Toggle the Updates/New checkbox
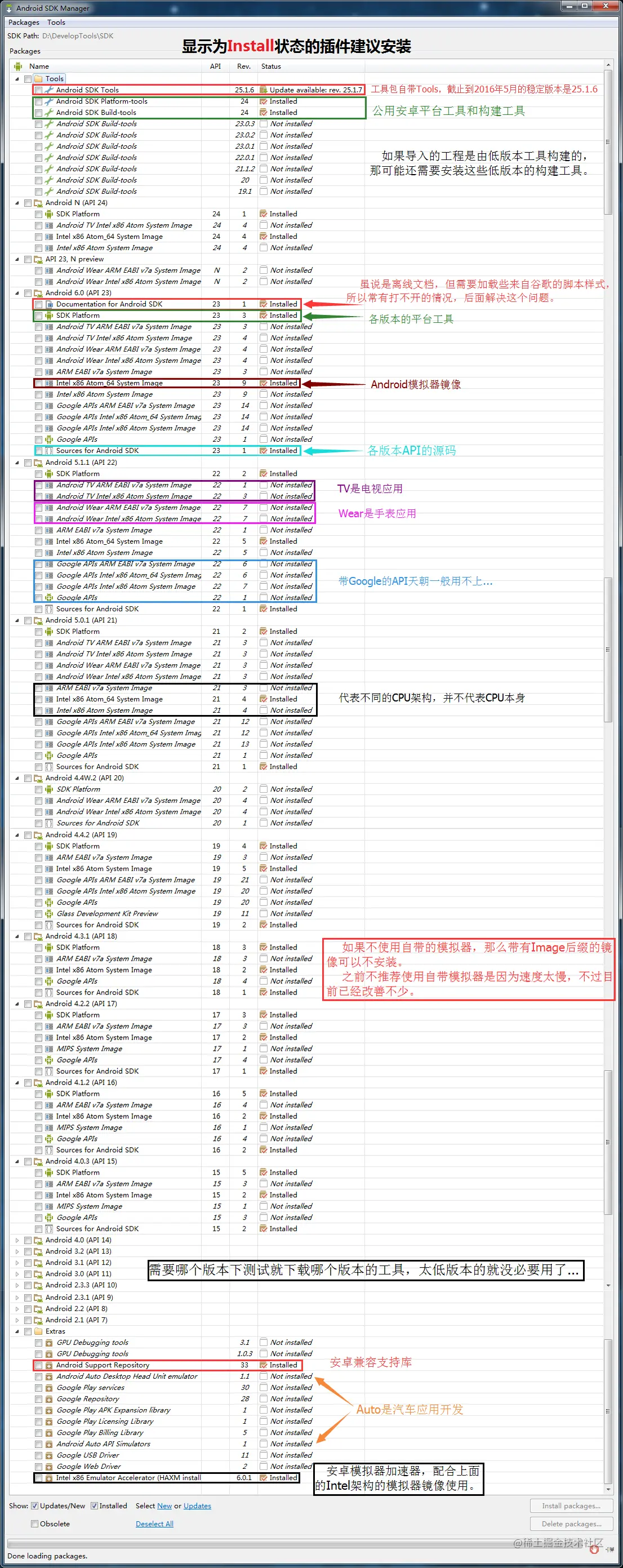The image size is (623, 1568). click(35, 1506)
